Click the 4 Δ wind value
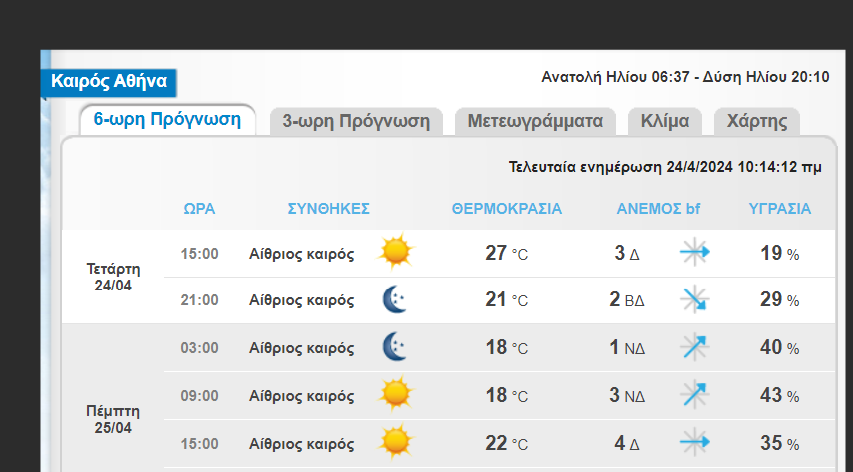 click(627, 444)
